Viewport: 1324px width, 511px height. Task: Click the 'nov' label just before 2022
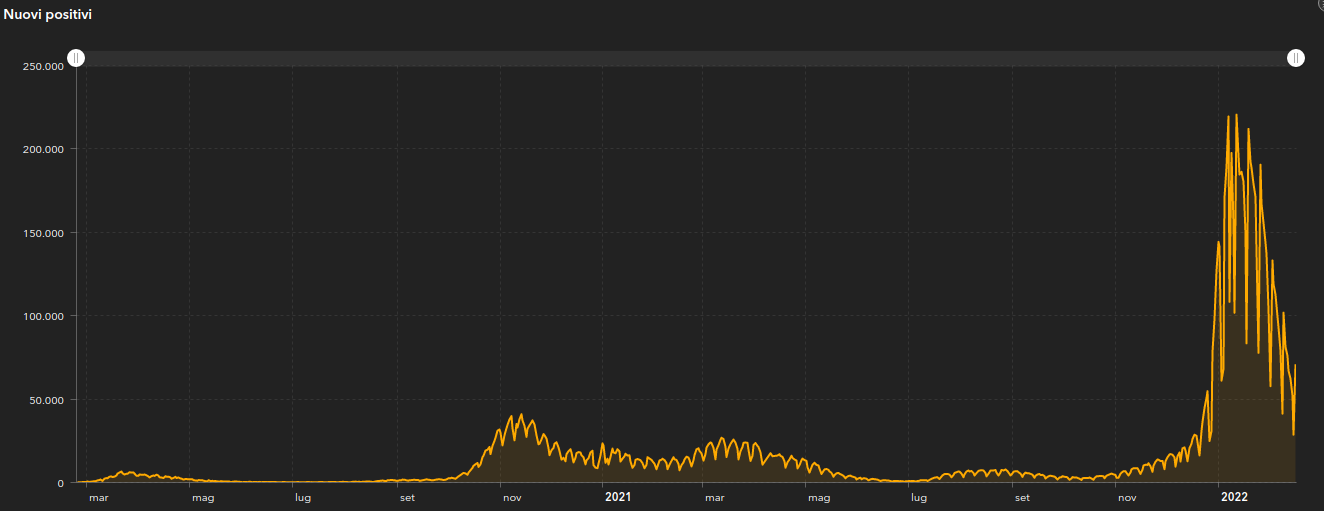click(1127, 497)
